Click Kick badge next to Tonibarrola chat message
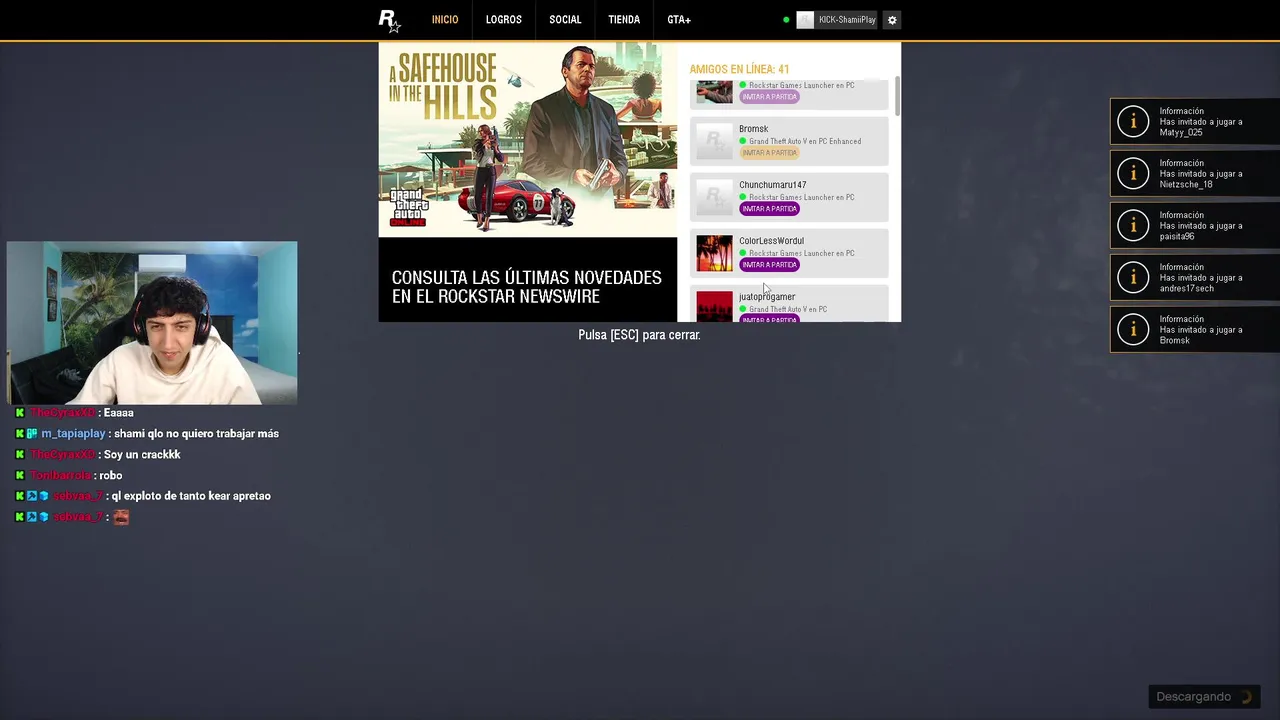This screenshot has width=1280, height=720. point(19,475)
